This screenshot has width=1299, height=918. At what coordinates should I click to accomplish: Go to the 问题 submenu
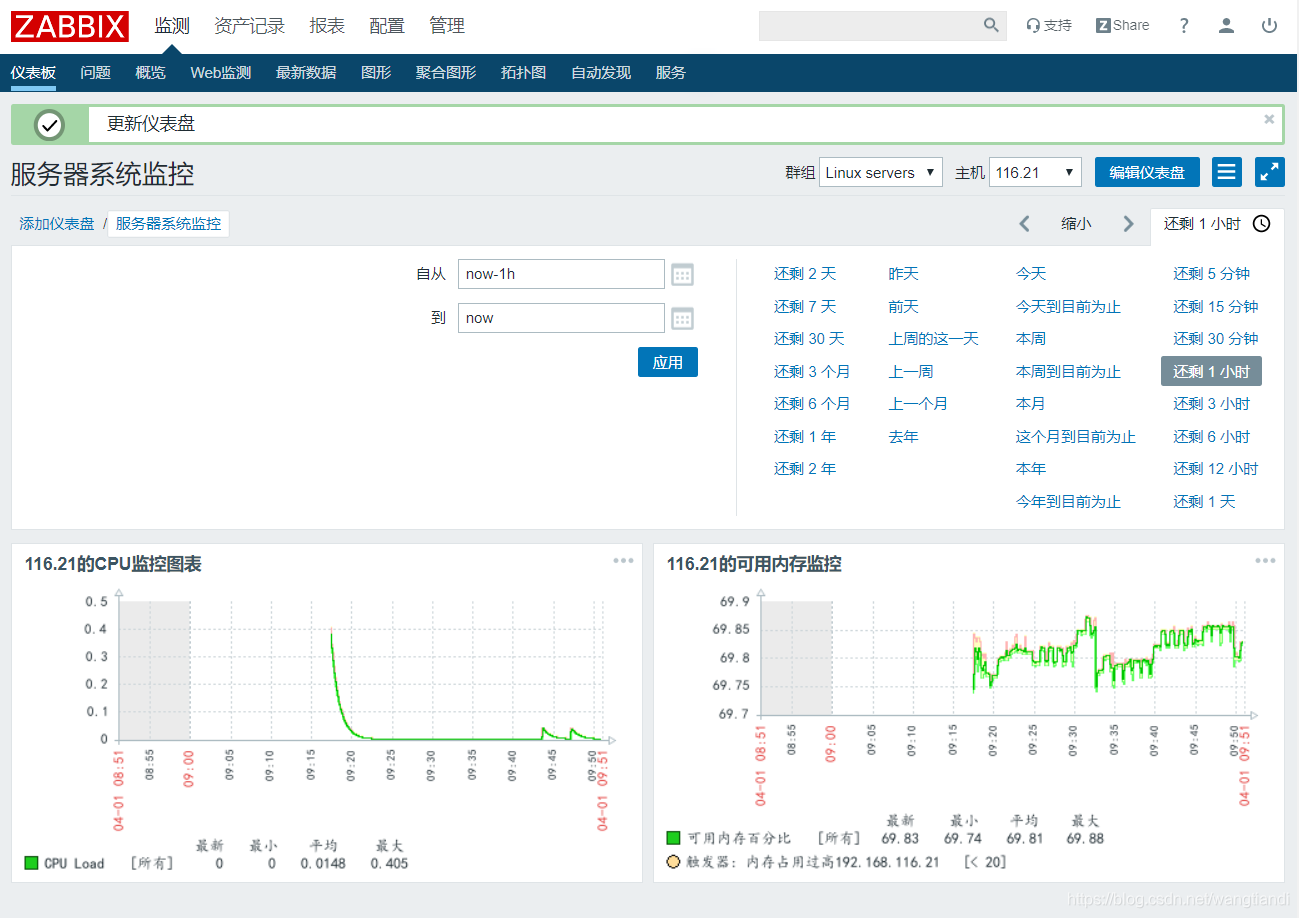[96, 73]
